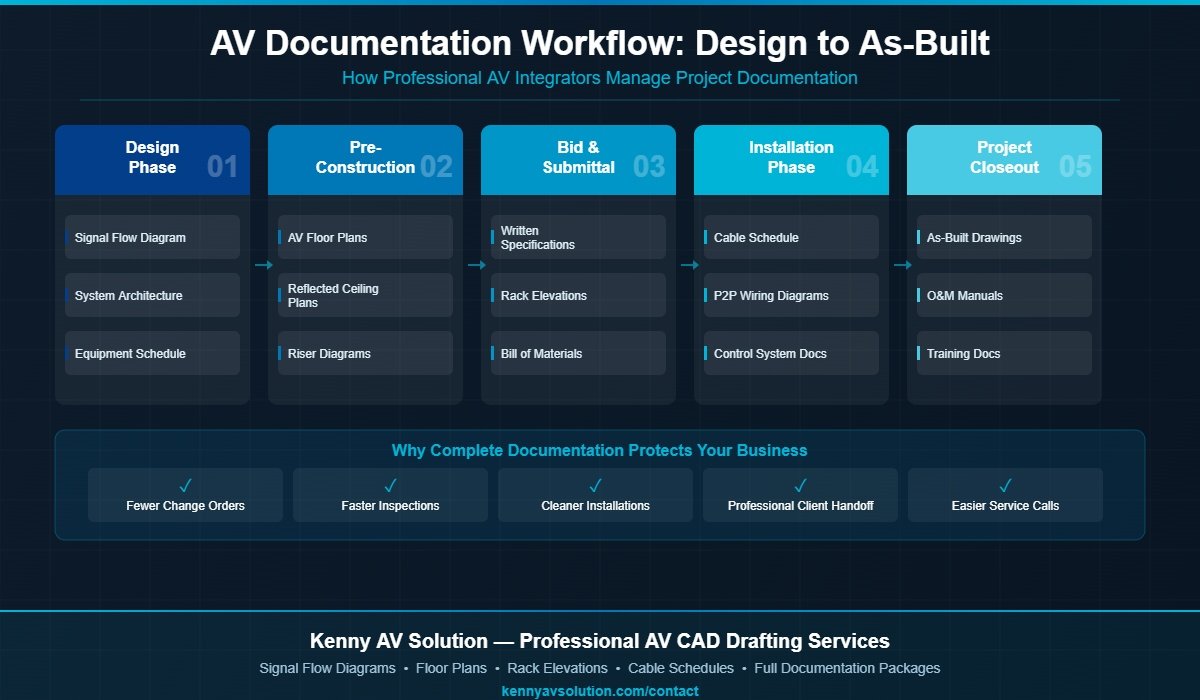This screenshot has width=1200, height=700.
Task: Toggle the O&M Manuals card
Action: point(1004,295)
